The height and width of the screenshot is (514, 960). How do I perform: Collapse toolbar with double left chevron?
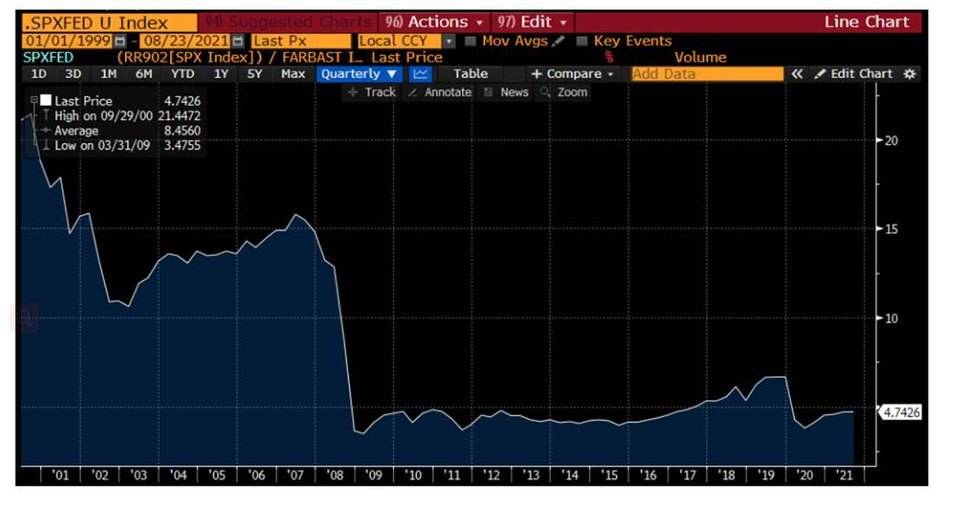pyautogui.click(x=797, y=74)
